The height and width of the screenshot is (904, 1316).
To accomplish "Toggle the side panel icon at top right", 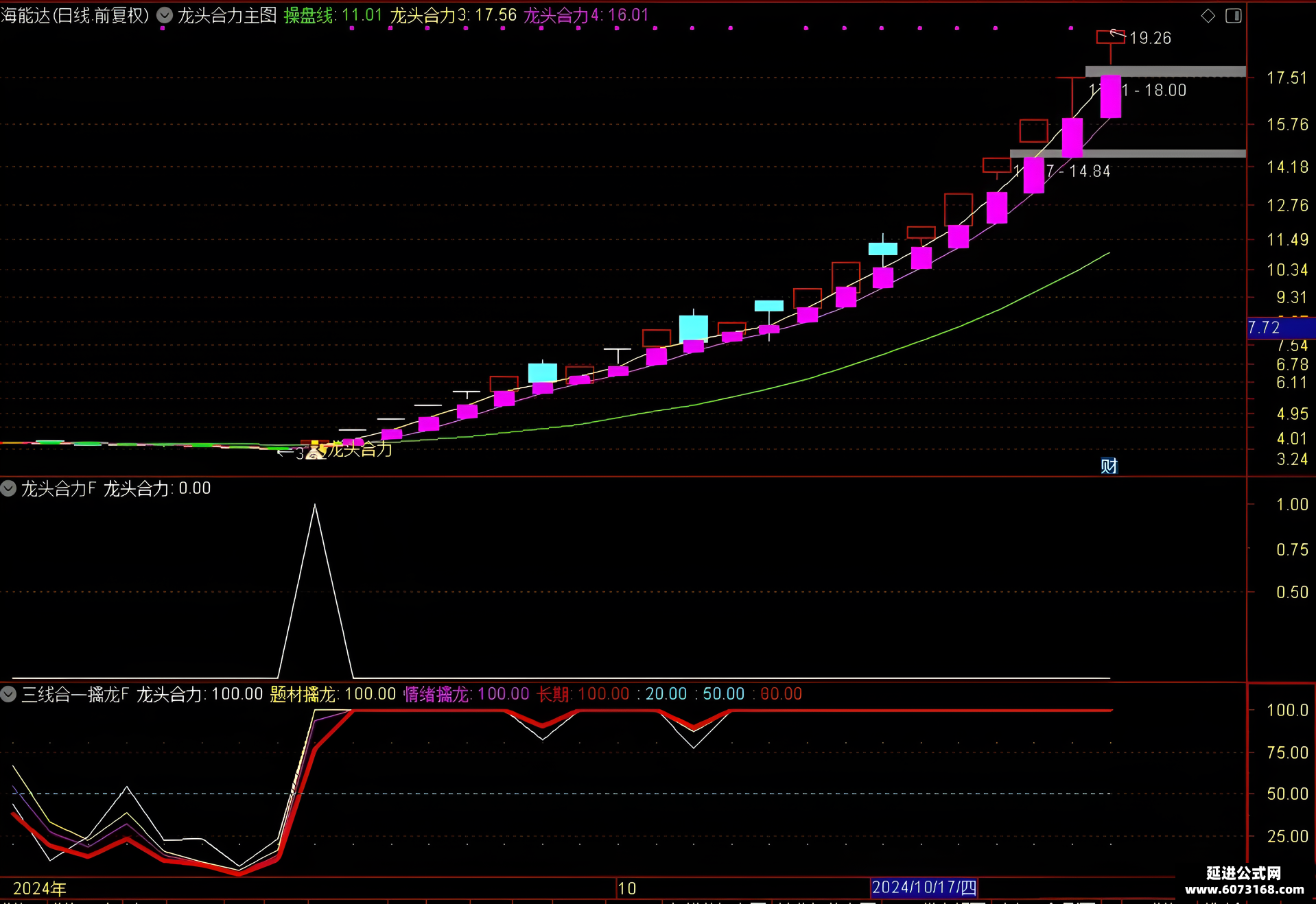I will click(1234, 15).
